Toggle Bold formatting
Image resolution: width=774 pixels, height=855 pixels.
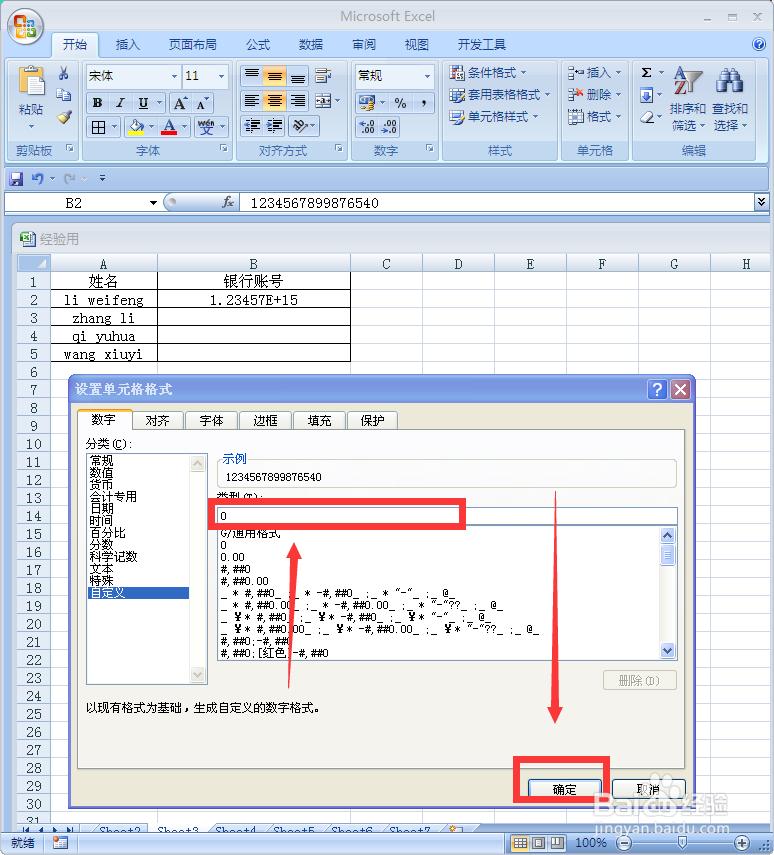tap(98, 103)
